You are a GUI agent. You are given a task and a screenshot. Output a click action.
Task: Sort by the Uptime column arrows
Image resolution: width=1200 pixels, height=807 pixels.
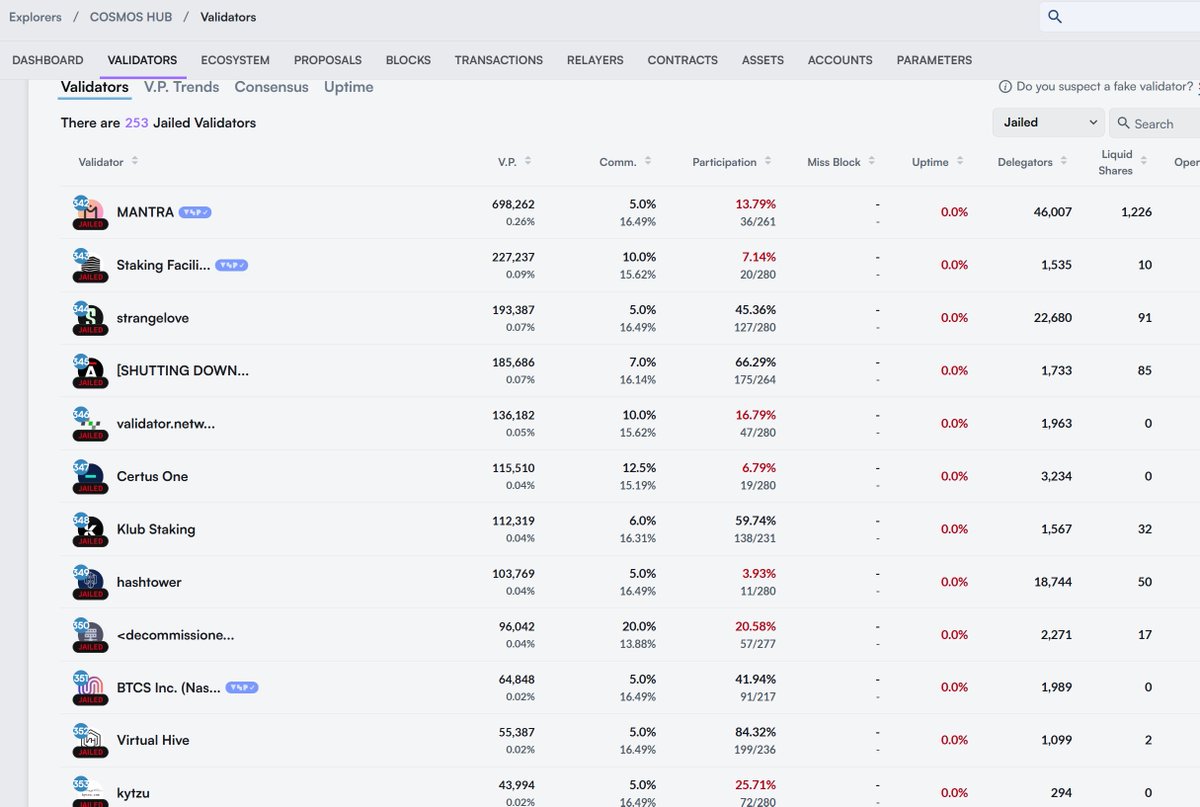[960, 161]
